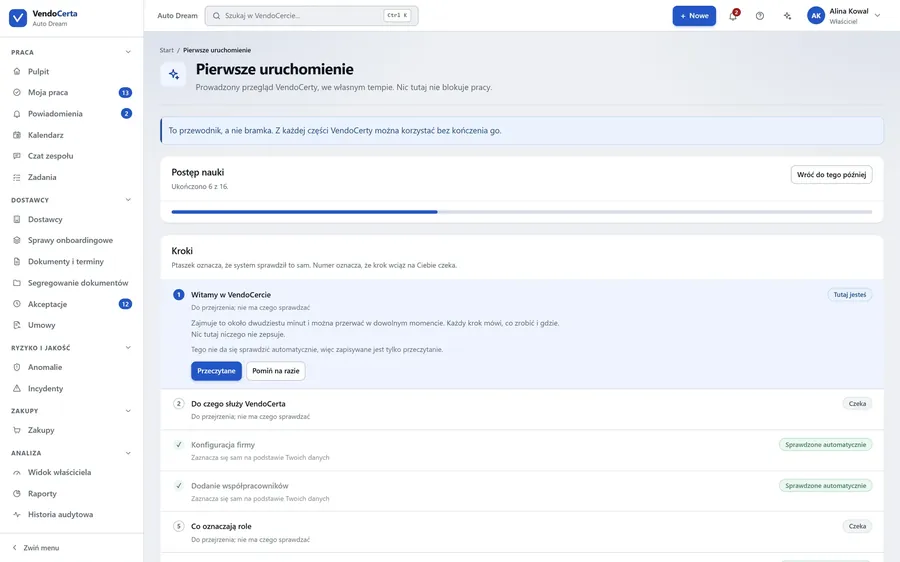Click the Dostawcy building icon

click(17, 219)
